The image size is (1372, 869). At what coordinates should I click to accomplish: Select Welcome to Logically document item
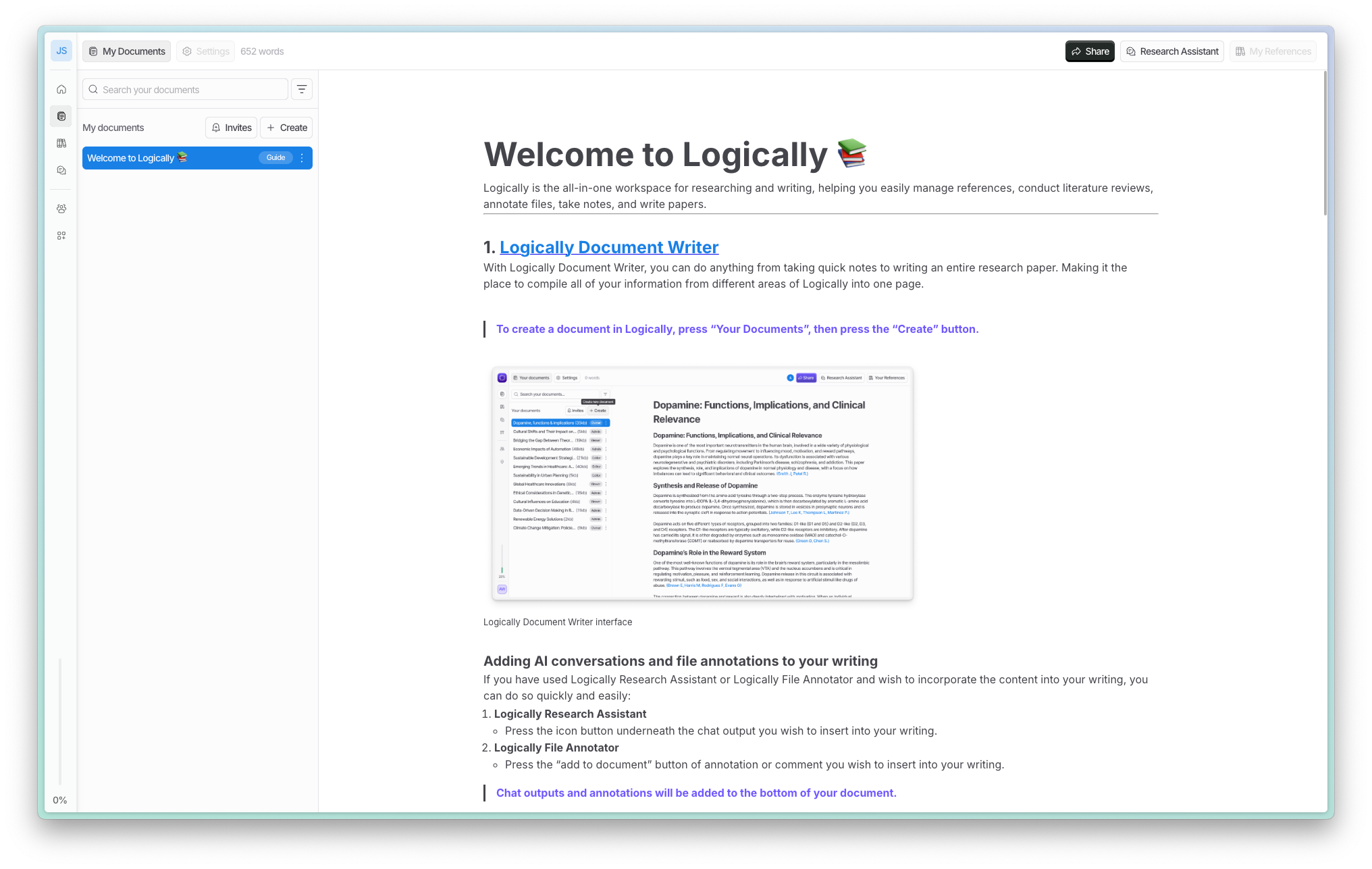click(x=169, y=158)
